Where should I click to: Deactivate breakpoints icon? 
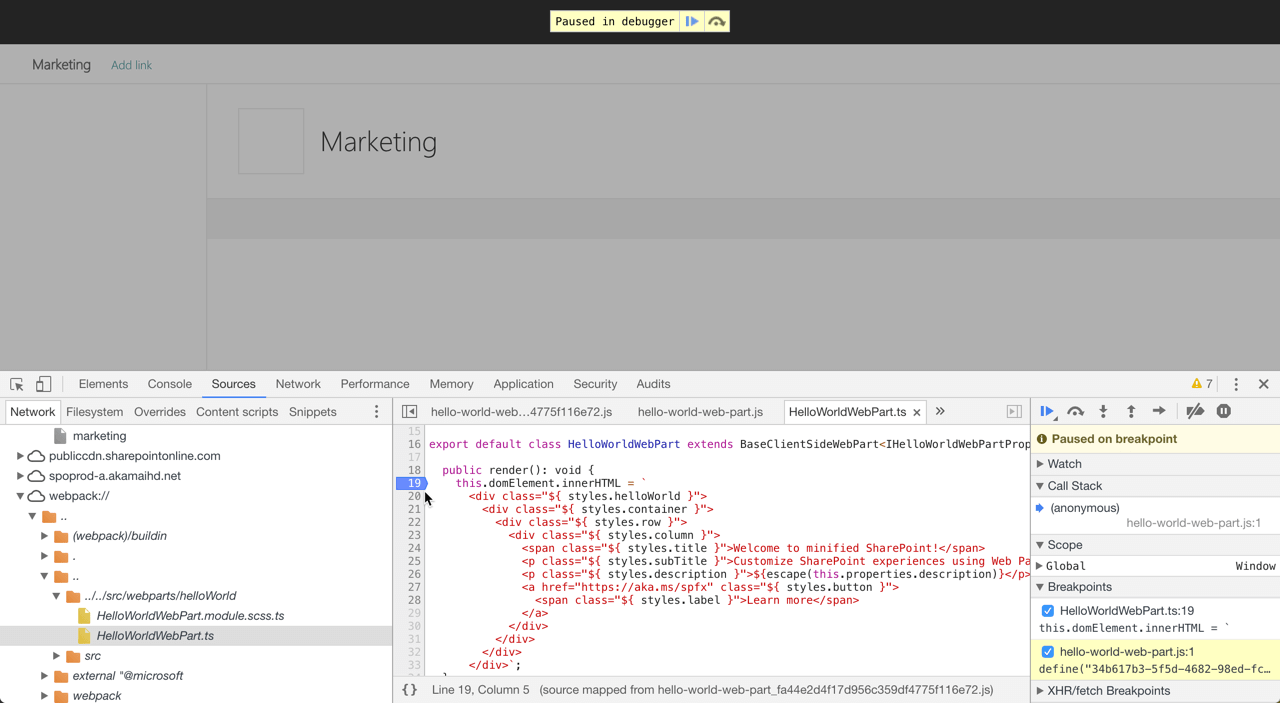1195,411
